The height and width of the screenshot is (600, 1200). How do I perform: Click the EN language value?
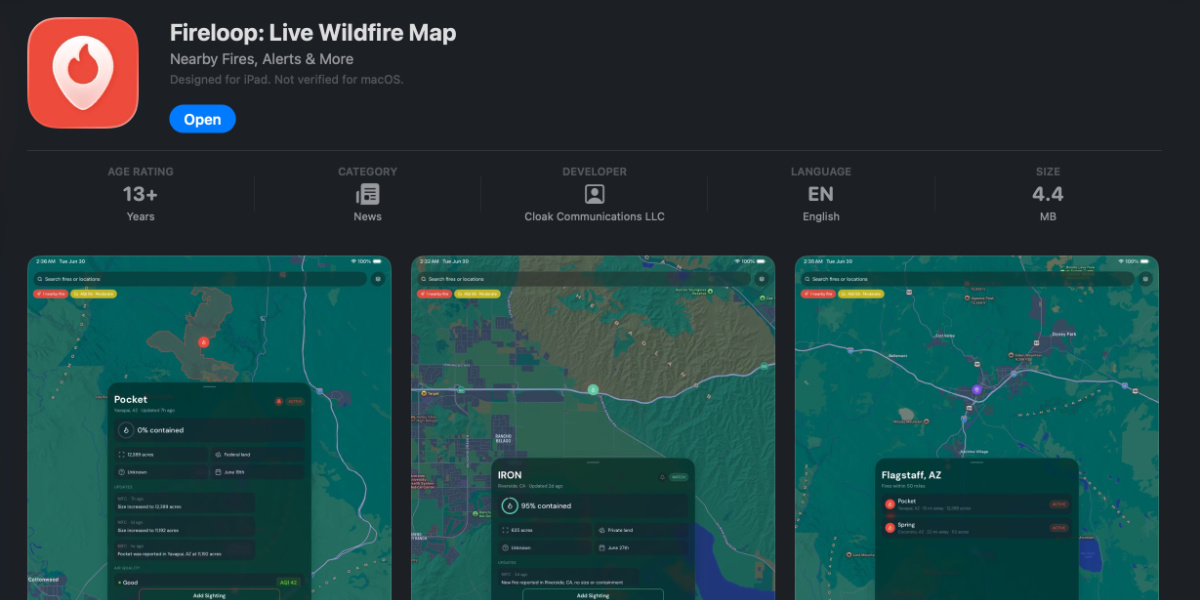821,194
